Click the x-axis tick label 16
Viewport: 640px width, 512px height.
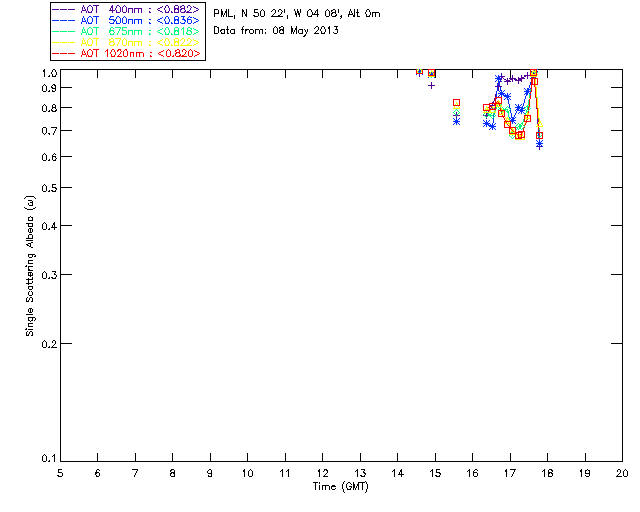(472, 473)
